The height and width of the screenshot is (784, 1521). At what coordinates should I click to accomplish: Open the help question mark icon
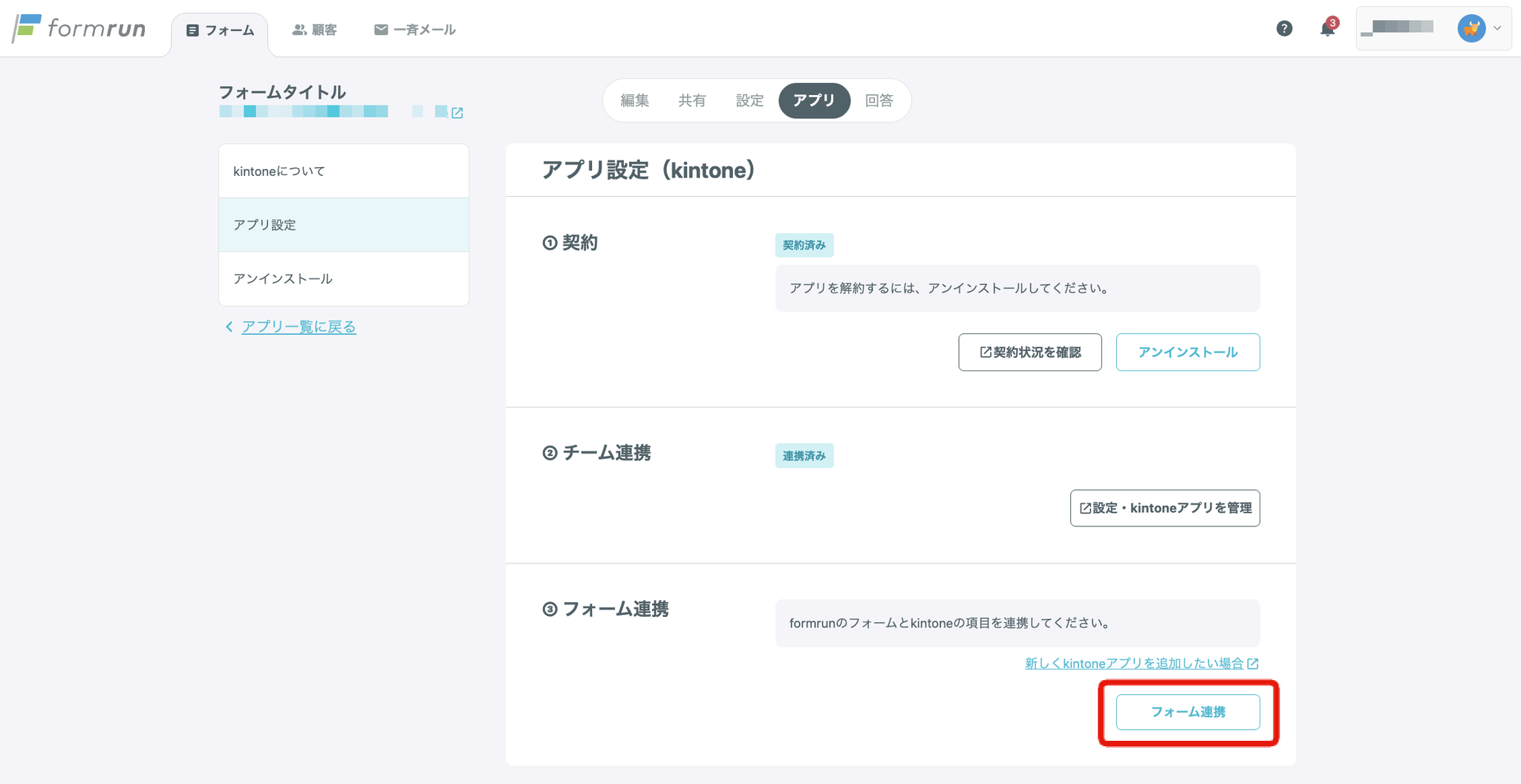coord(1284,28)
